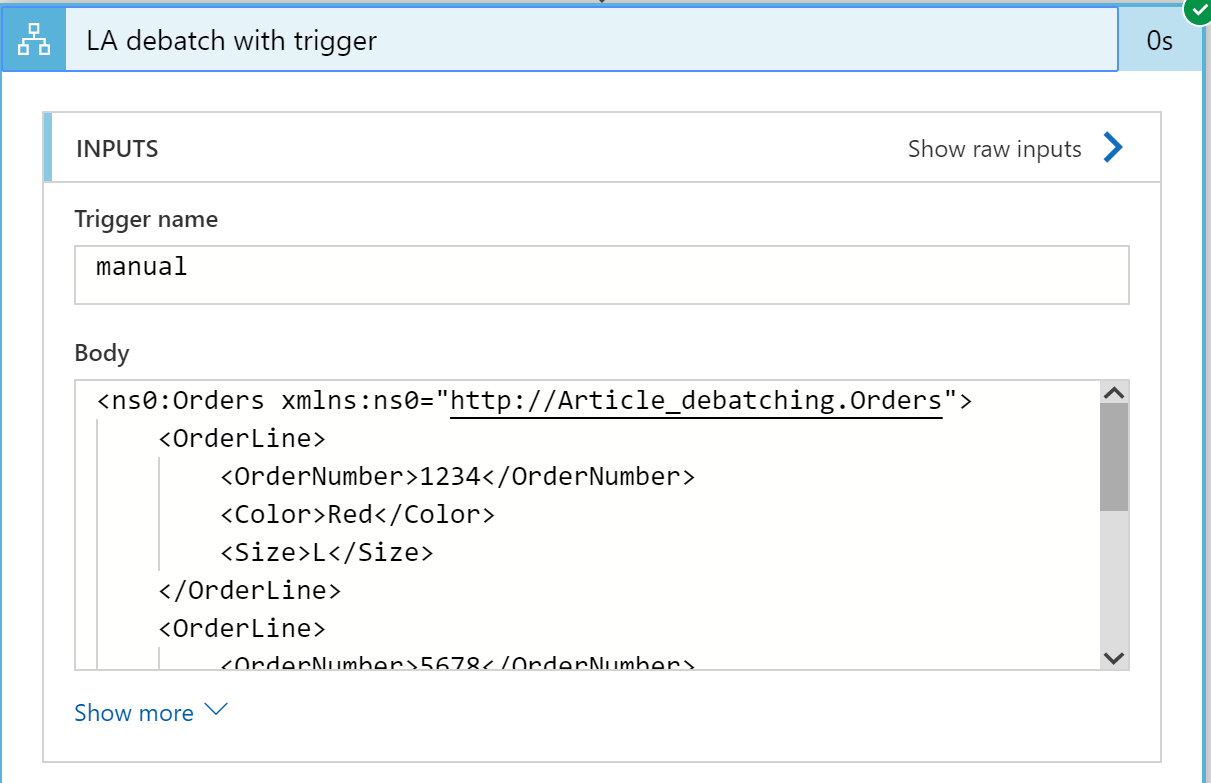1211x783 pixels.
Task: Click the INPUTS section header
Action: click(118, 148)
